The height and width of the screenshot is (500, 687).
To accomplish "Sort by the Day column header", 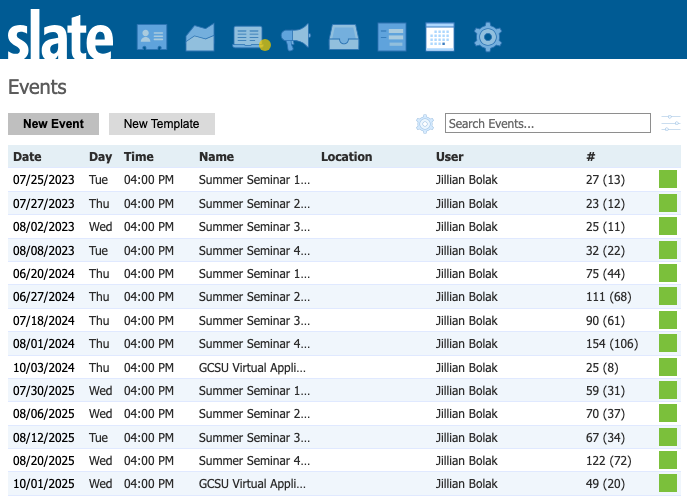I will coord(100,157).
